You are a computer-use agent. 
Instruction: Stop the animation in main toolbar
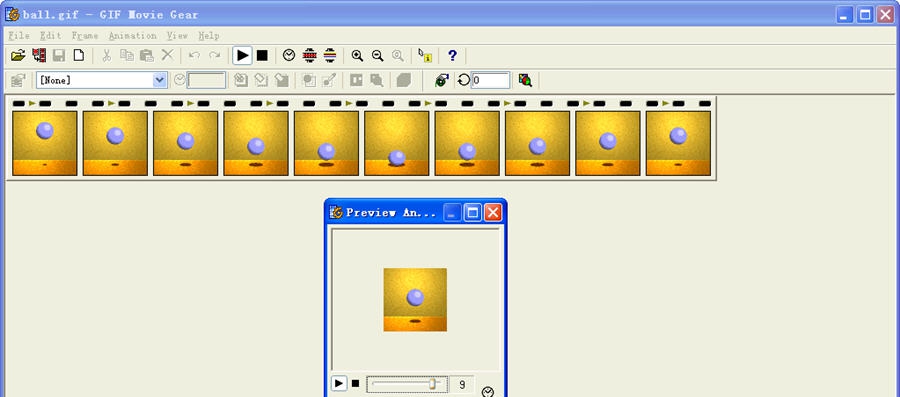[262, 56]
